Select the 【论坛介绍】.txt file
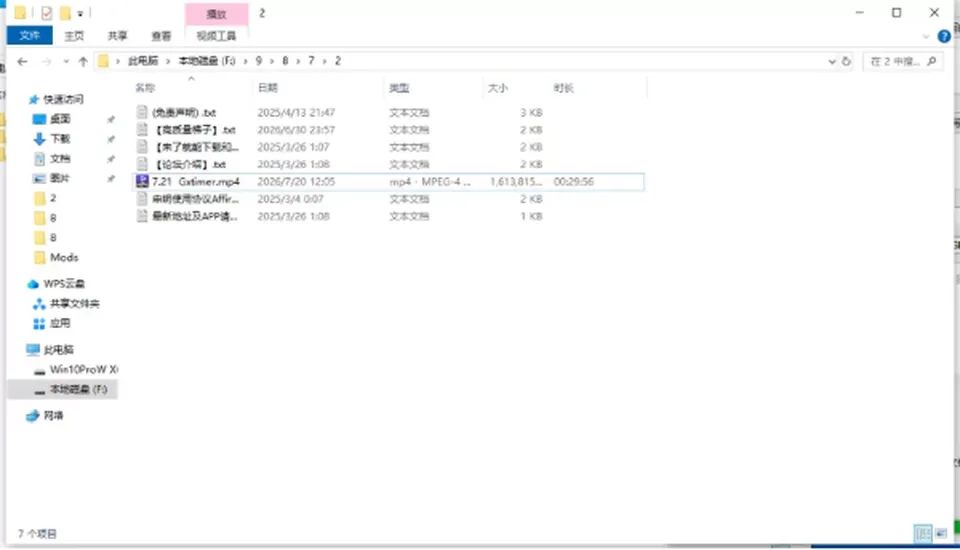The width and height of the screenshot is (960, 550). click(189, 164)
